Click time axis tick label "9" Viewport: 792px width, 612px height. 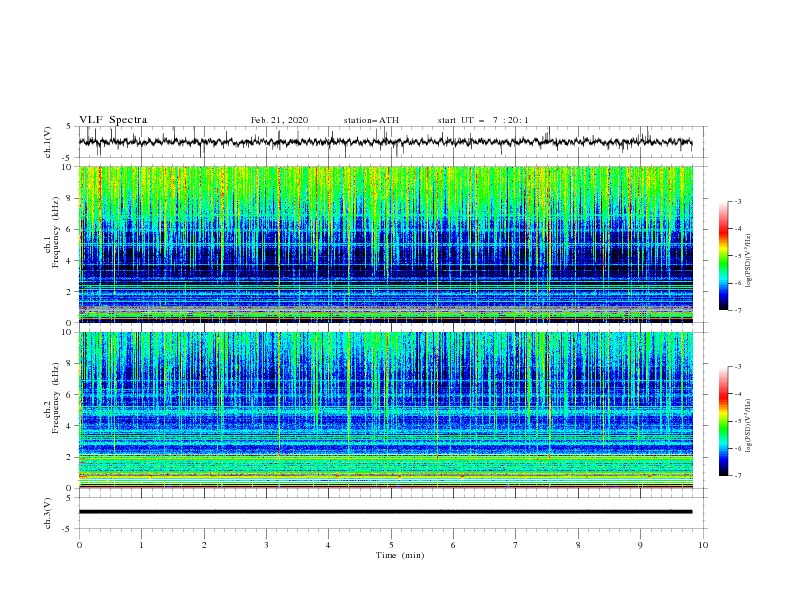point(640,545)
